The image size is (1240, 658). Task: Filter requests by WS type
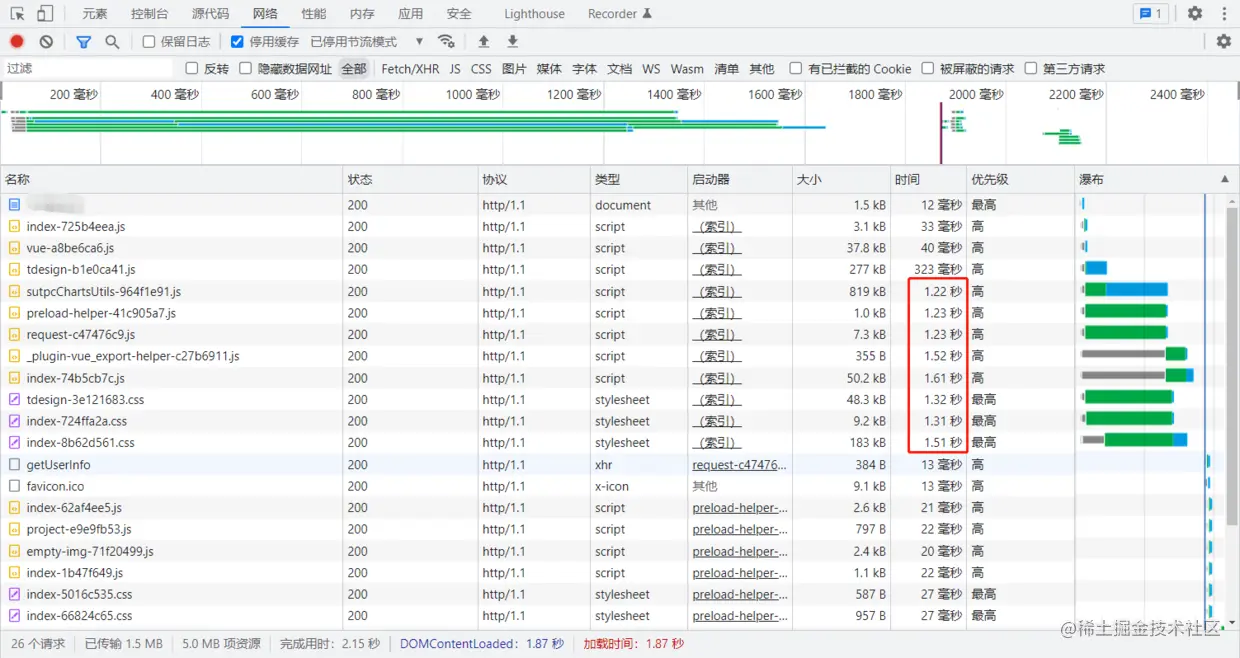(x=651, y=69)
